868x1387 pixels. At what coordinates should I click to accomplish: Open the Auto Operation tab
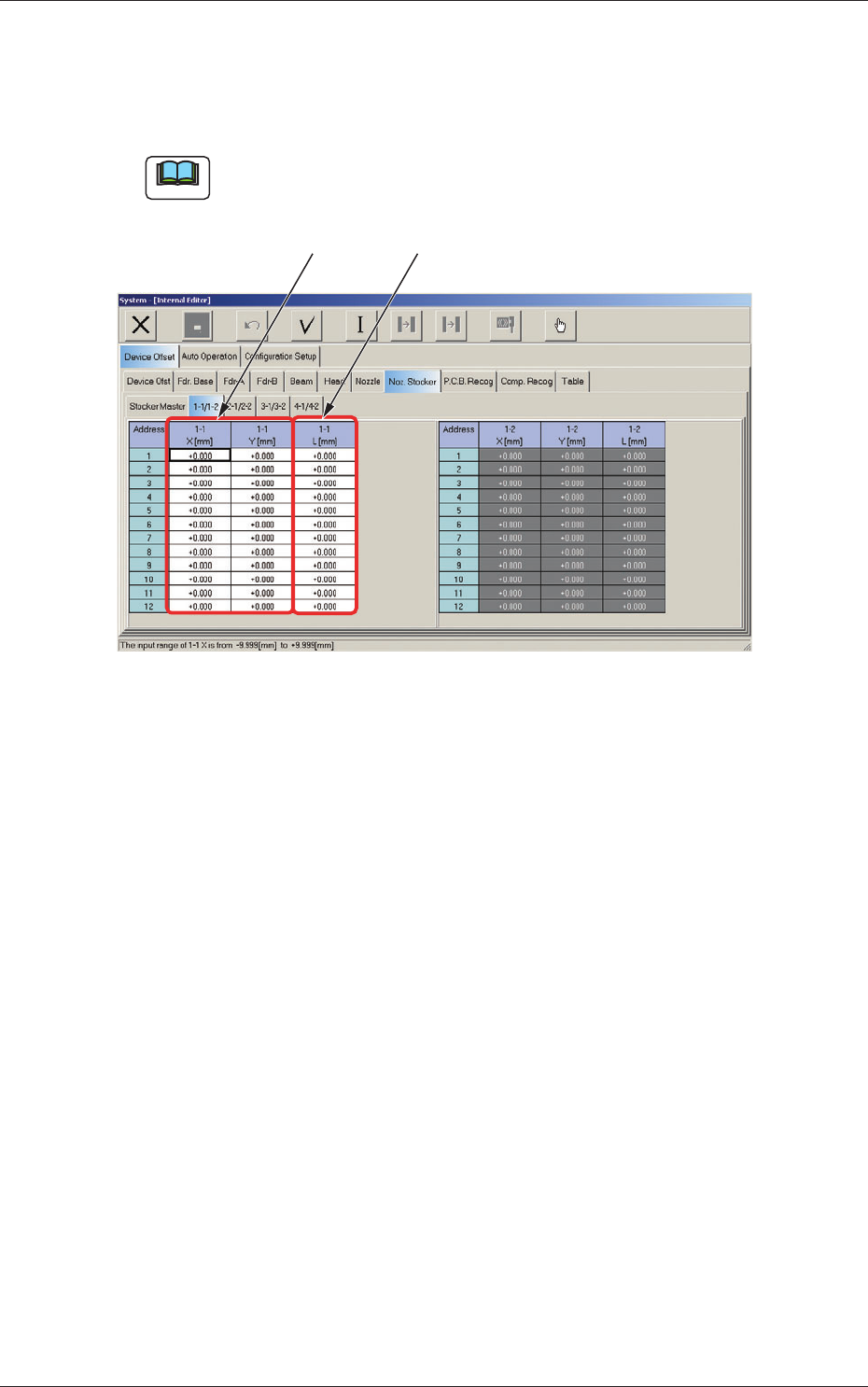coord(209,357)
